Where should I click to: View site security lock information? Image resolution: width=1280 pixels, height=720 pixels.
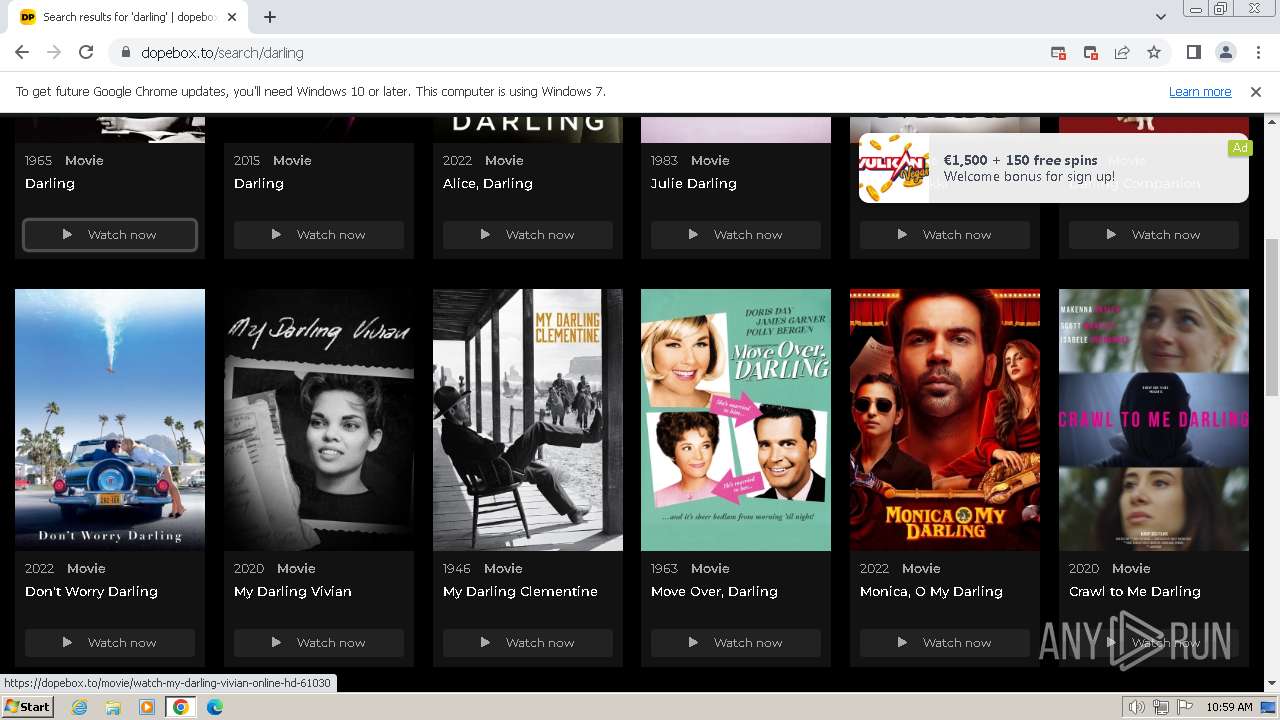[x=125, y=52]
